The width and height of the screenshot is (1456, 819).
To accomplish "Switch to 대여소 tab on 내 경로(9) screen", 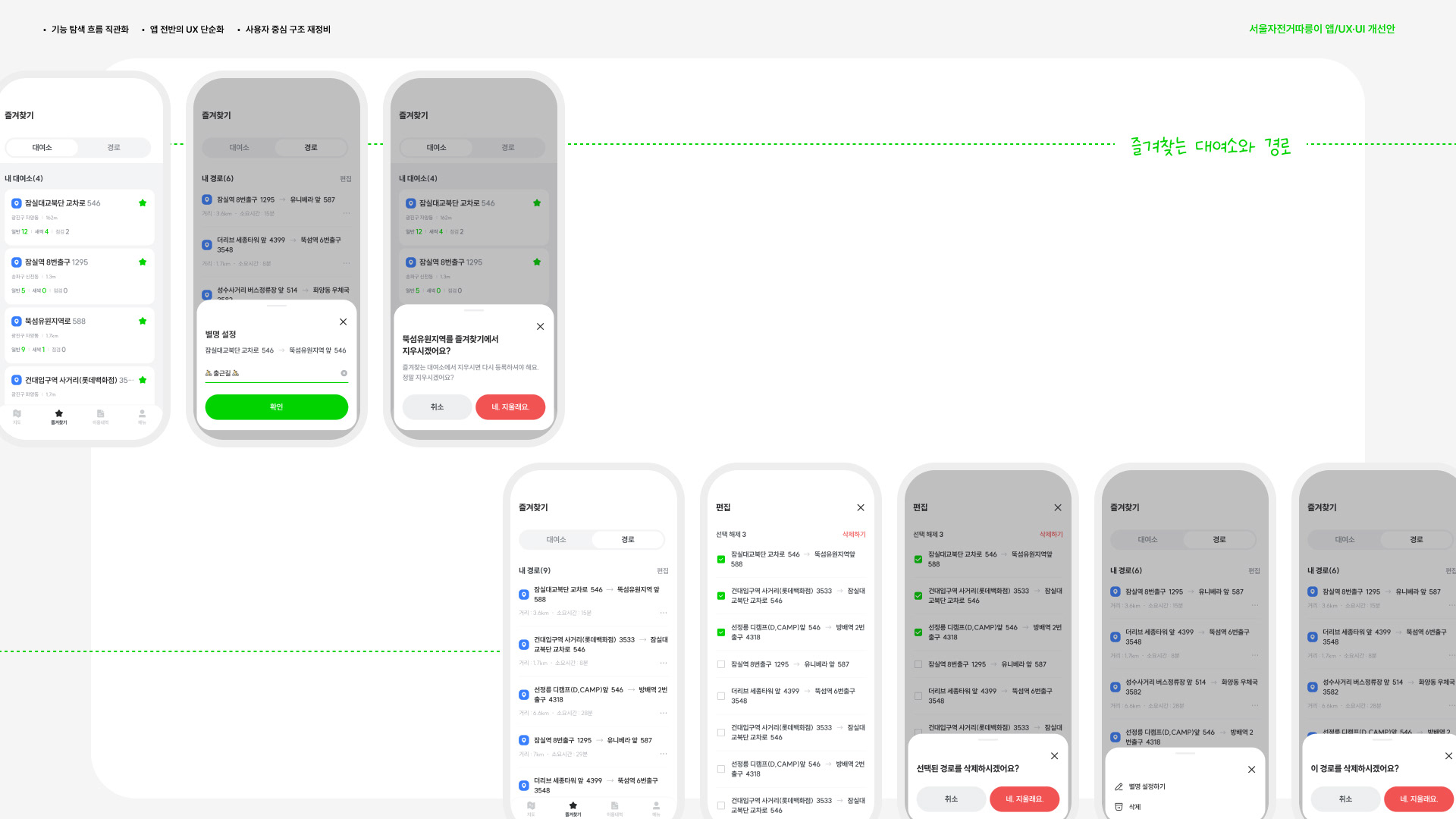I will pos(556,540).
